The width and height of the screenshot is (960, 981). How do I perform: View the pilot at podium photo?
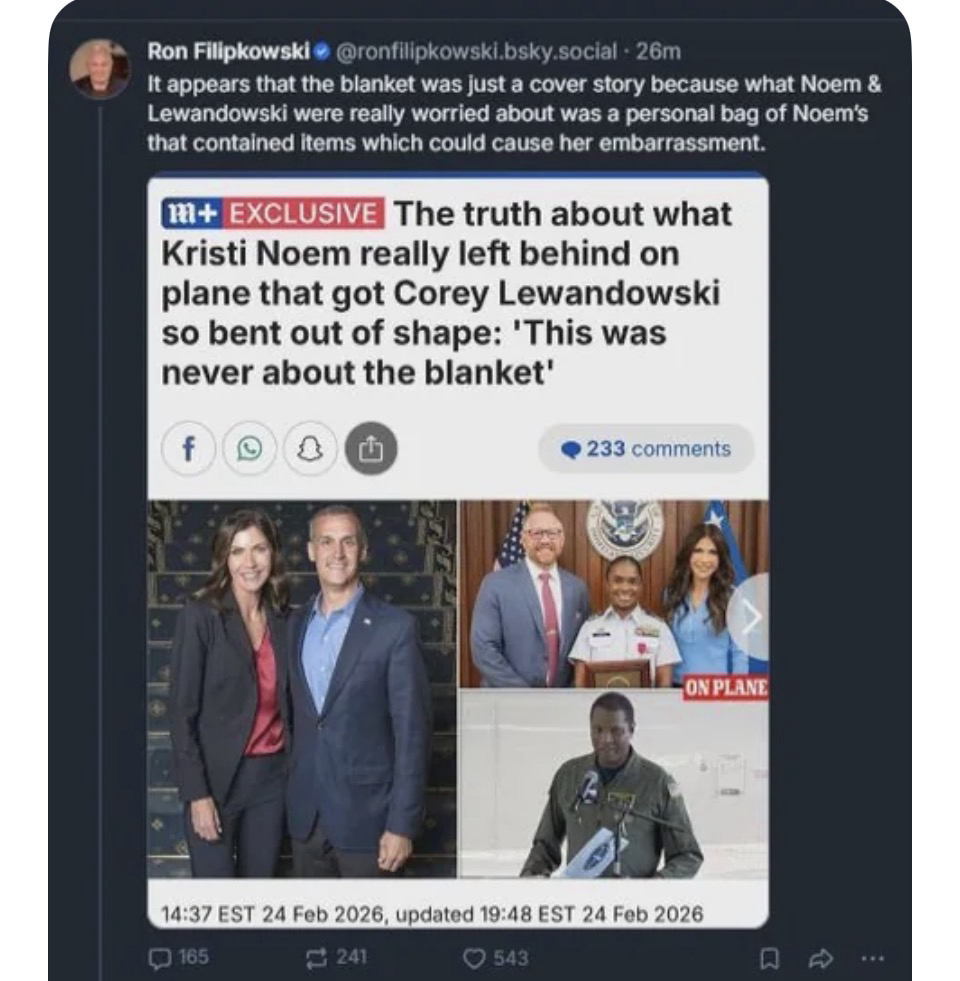tap(614, 785)
